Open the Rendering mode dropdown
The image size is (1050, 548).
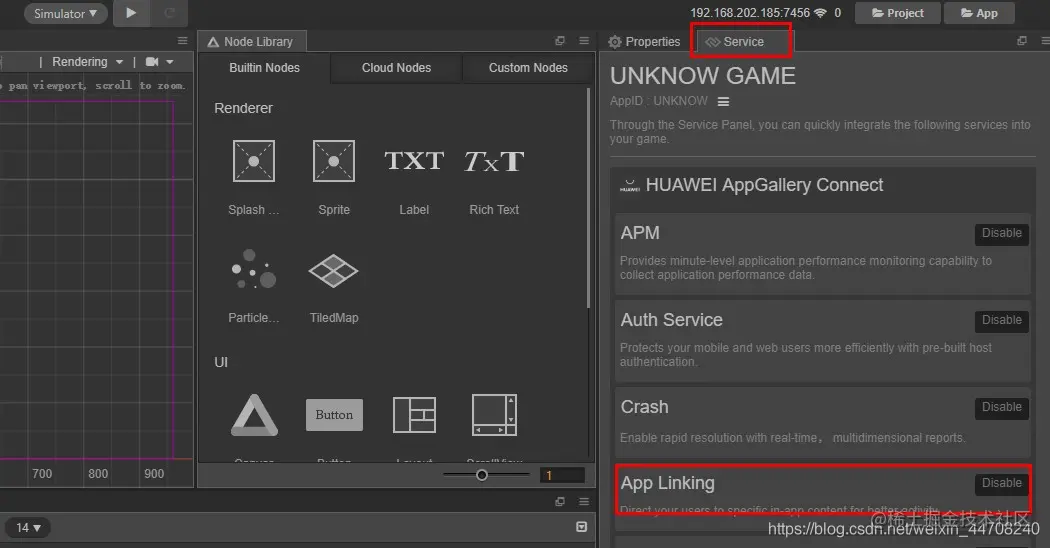coord(87,62)
